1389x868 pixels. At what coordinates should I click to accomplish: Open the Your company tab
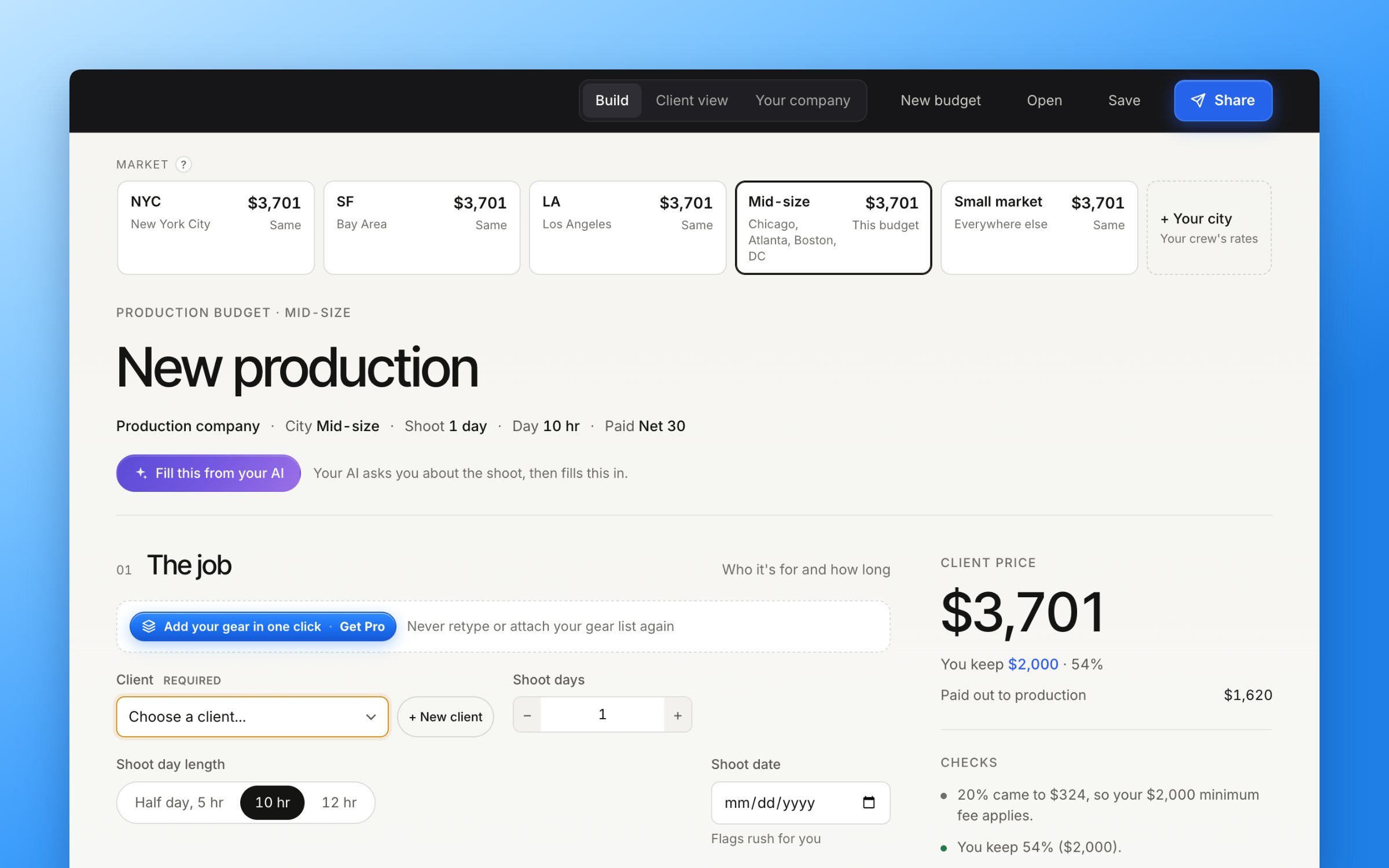click(803, 101)
